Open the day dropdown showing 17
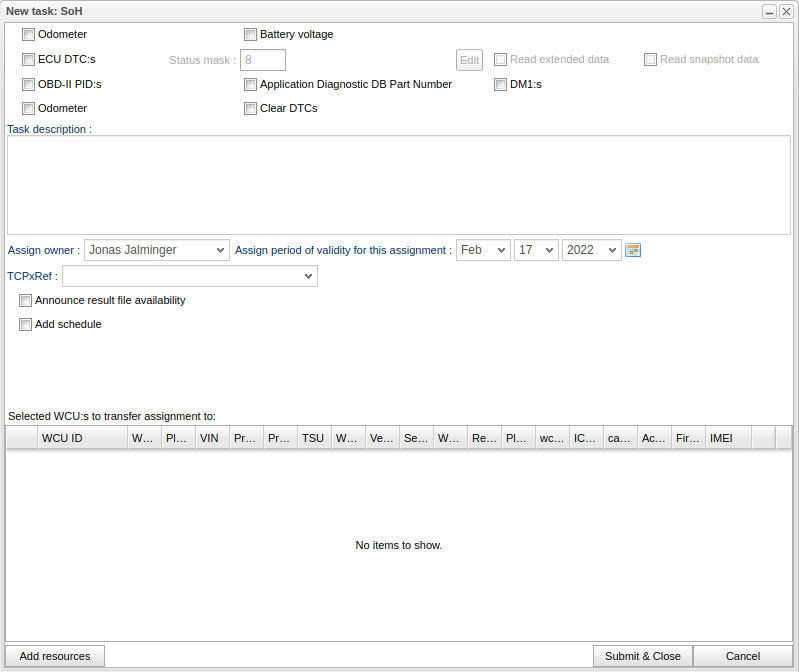Screen dimensions: 799x672 536,250
